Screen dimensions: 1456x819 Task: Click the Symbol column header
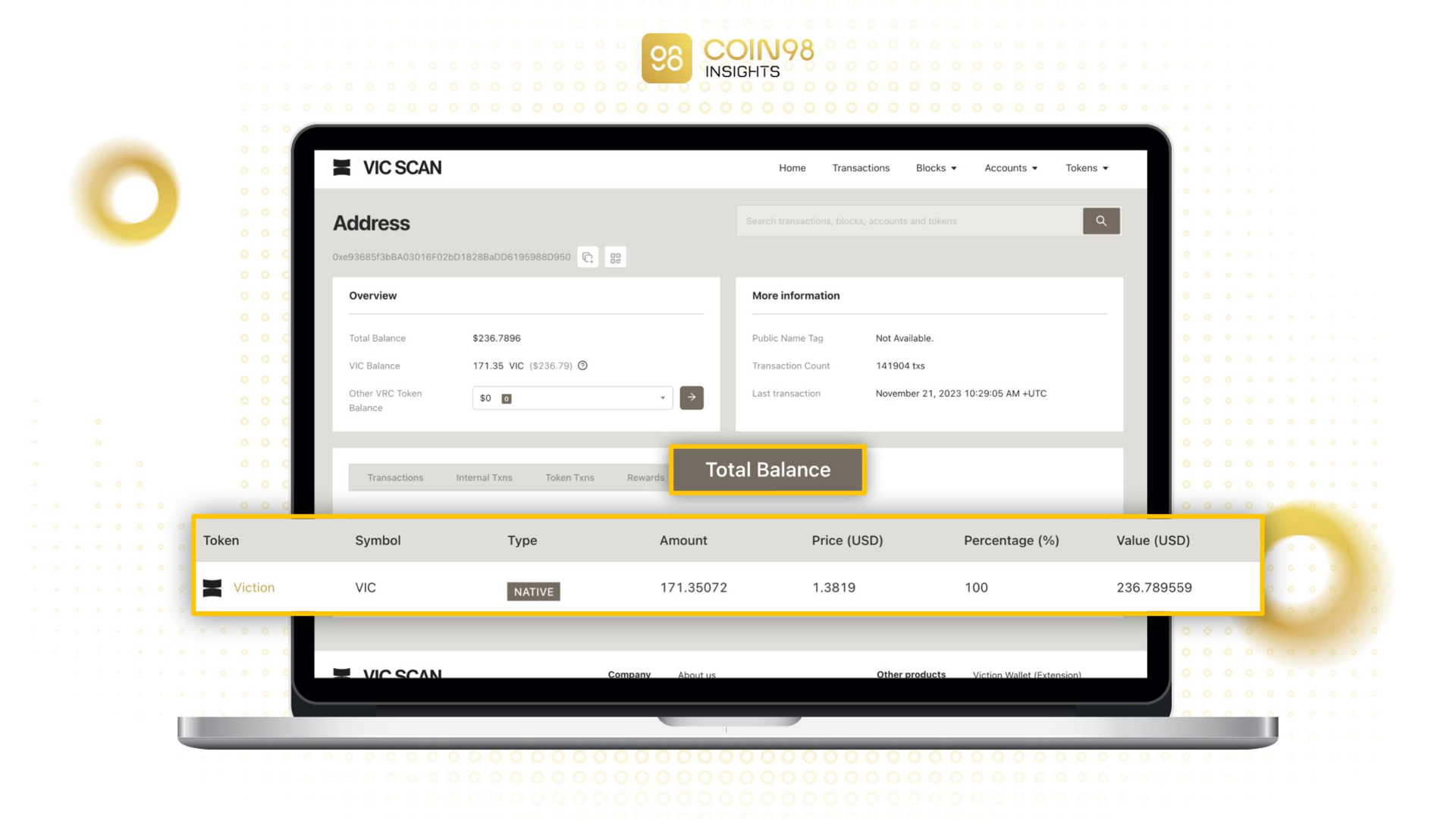pyautogui.click(x=378, y=541)
